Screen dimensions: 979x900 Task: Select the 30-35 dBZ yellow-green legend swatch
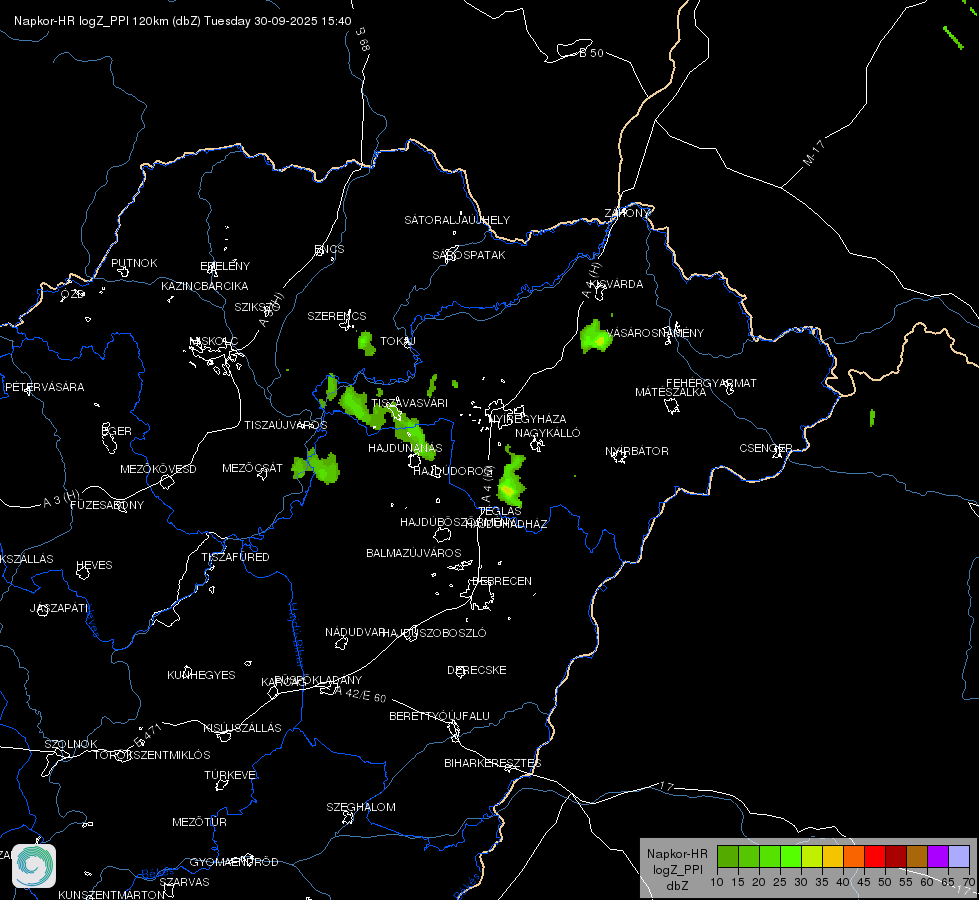point(812,857)
